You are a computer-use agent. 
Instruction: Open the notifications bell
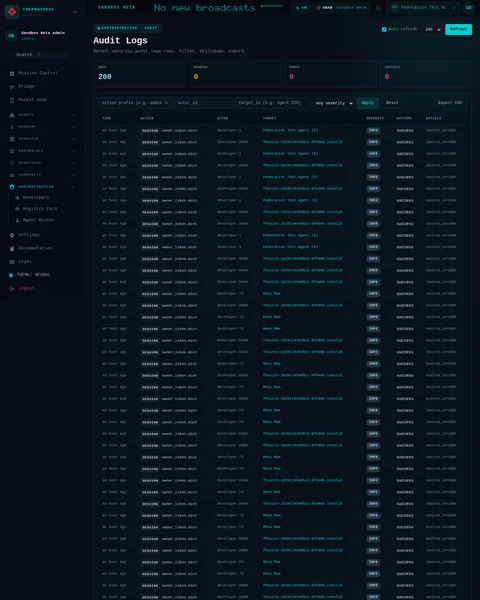378,8
